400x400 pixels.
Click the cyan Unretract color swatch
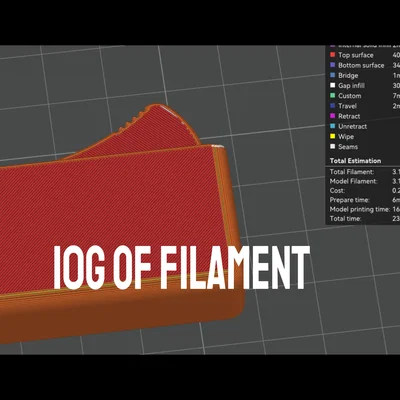click(x=332, y=126)
